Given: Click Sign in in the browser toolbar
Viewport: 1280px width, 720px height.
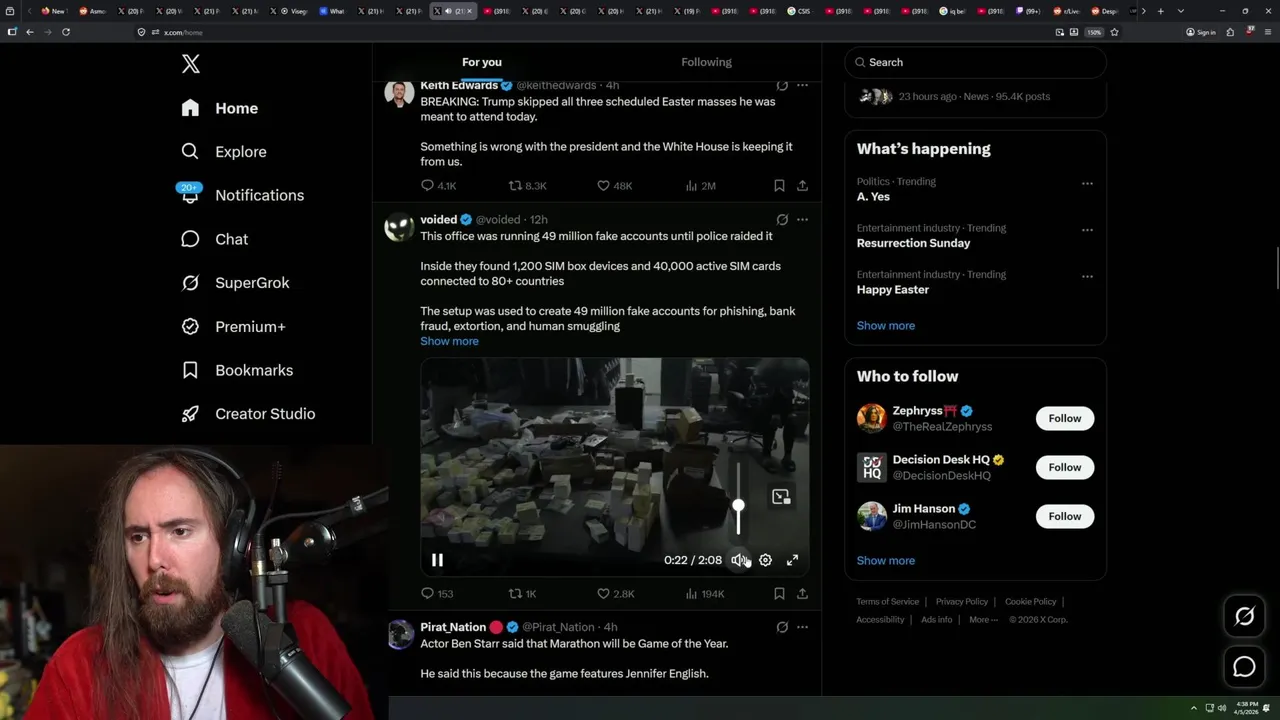Looking at the screenshot, I should pyautogui.click(x=1201, y=32).
